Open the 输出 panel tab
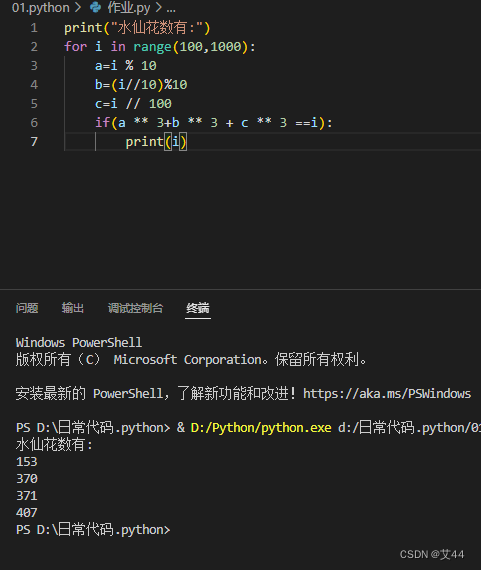481x570 pixels. [73, 308]
